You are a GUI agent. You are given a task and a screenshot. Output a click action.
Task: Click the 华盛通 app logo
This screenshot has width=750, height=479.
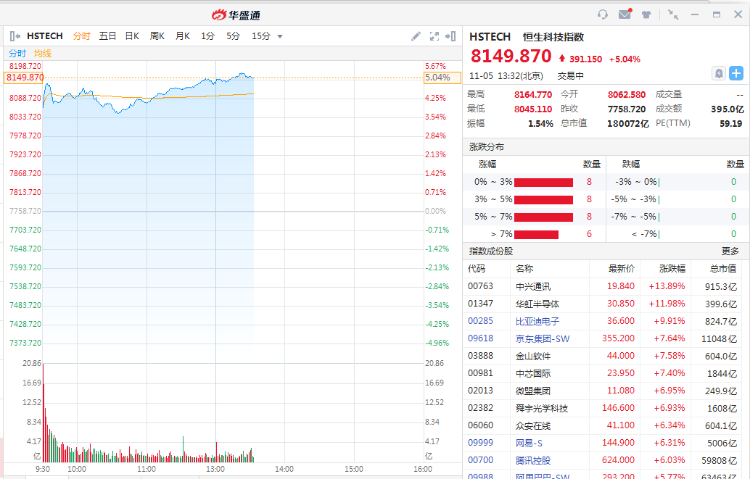(x=236, y=15)
